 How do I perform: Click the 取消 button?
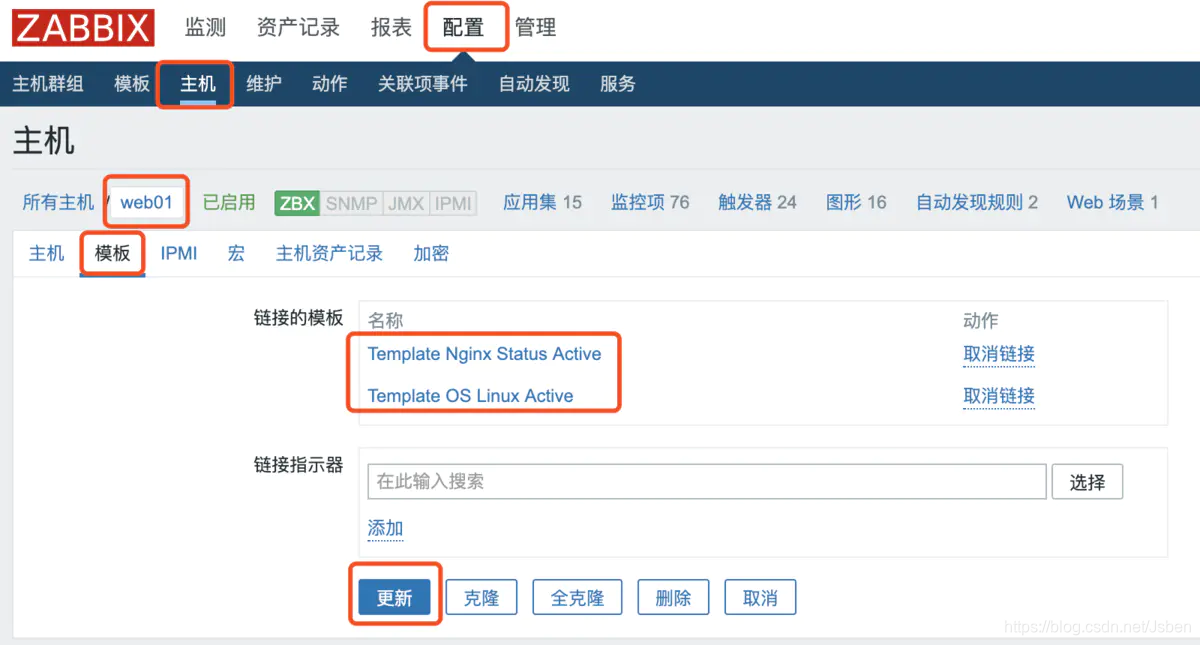pyautogui.click(x=760, y=597)
